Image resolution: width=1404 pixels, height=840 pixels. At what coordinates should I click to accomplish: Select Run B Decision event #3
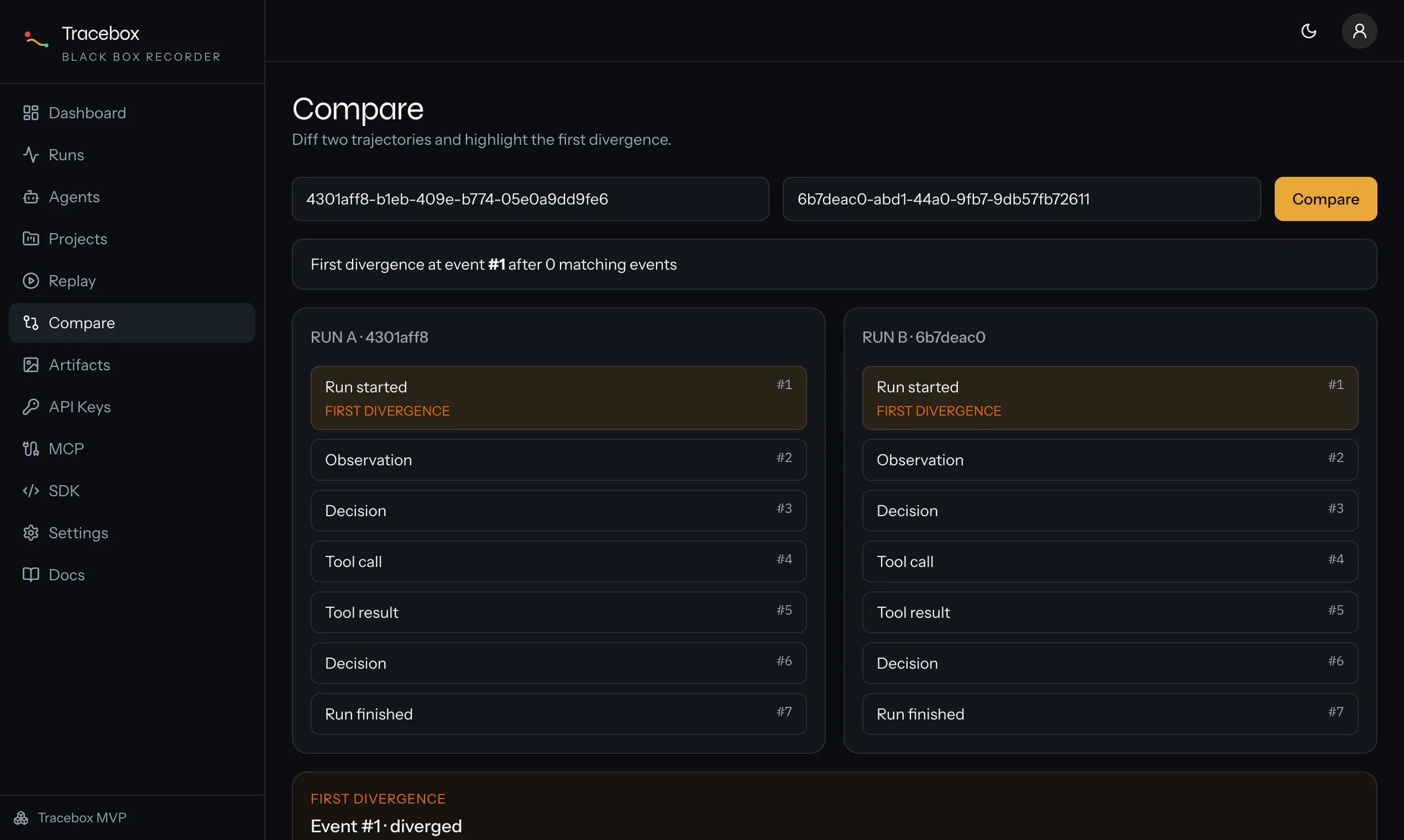tap(1109, 511)
